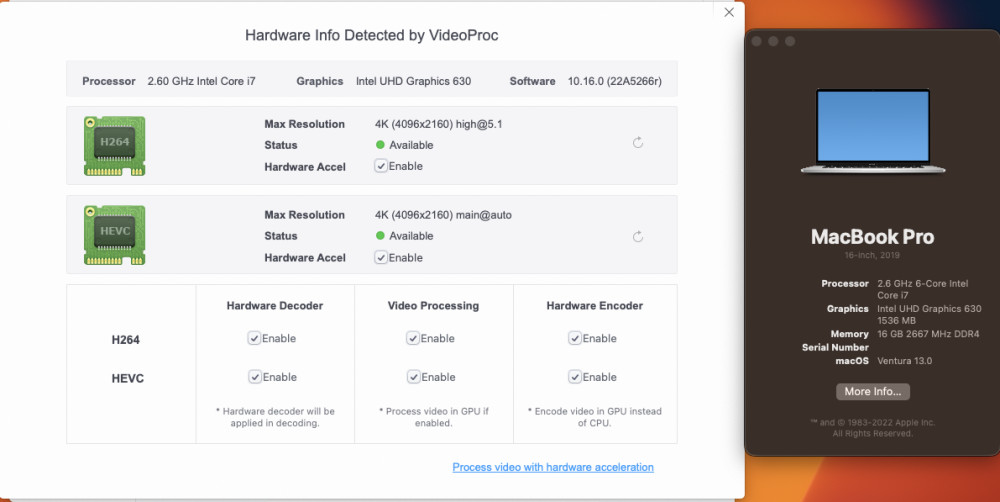Click zoom button of About This Mac
This screenshot has height=502, width=1000.
(x=790, y=41)
